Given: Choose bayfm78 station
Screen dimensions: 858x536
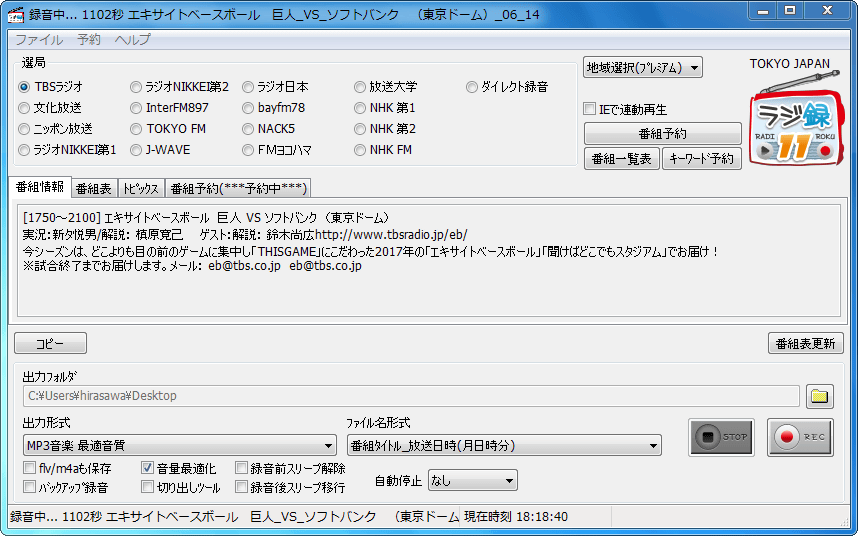Looking at the screenshot, I should tap(274, 108).
